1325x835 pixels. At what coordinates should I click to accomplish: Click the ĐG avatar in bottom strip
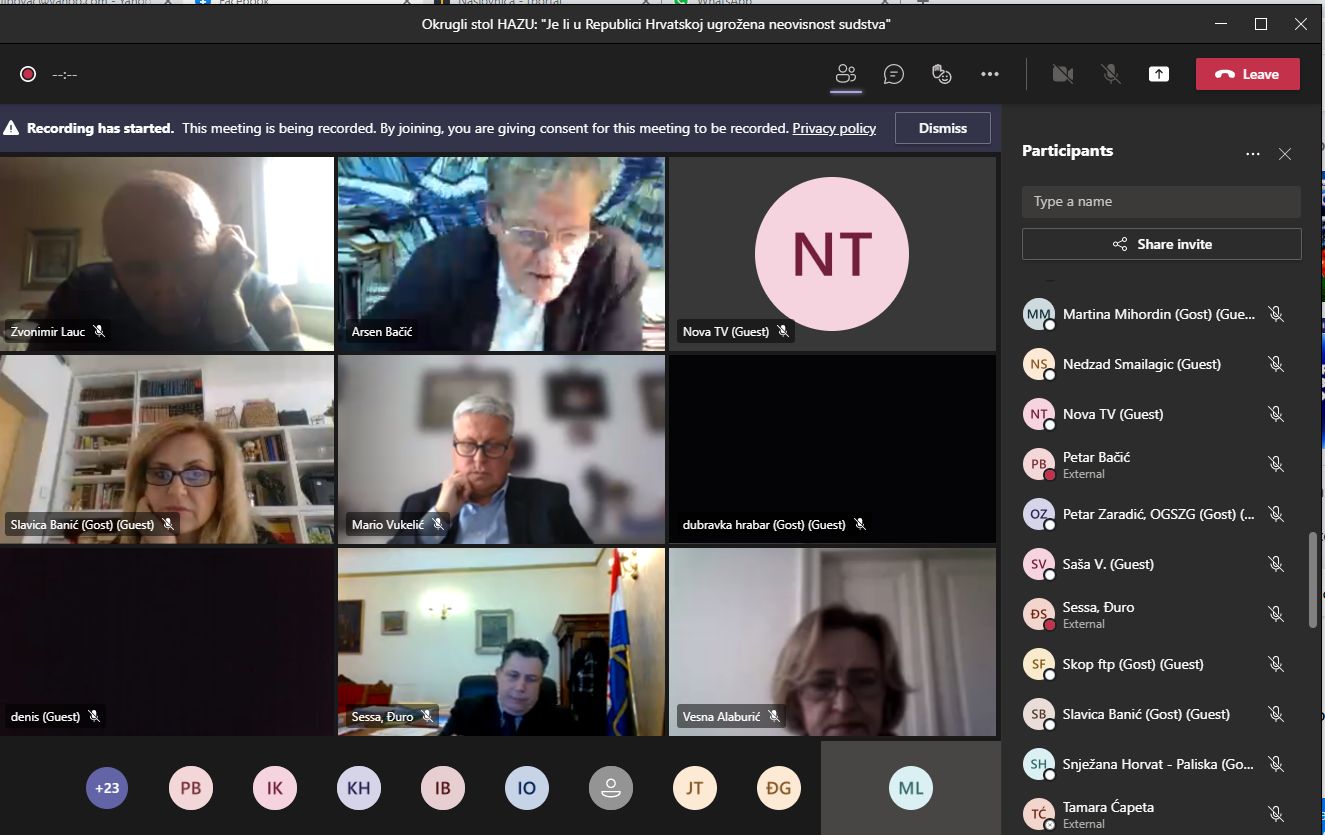click(779, 788)
